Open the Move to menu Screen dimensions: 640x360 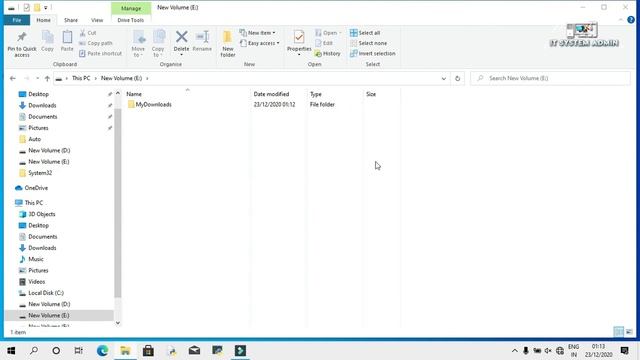click(138, 44)
